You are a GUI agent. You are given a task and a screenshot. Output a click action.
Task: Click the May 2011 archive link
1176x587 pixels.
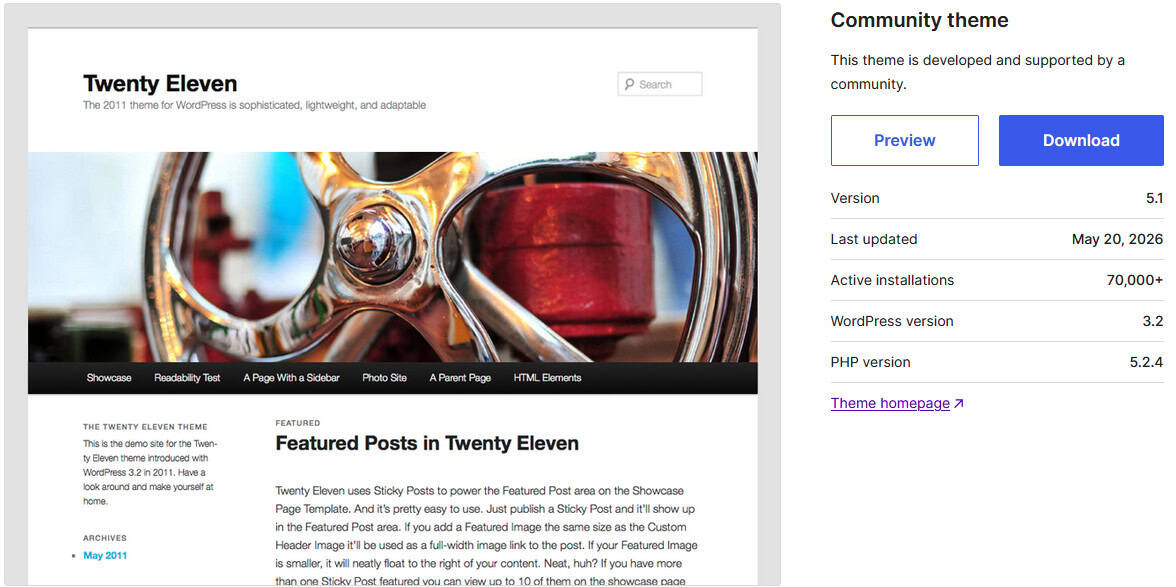105,556
